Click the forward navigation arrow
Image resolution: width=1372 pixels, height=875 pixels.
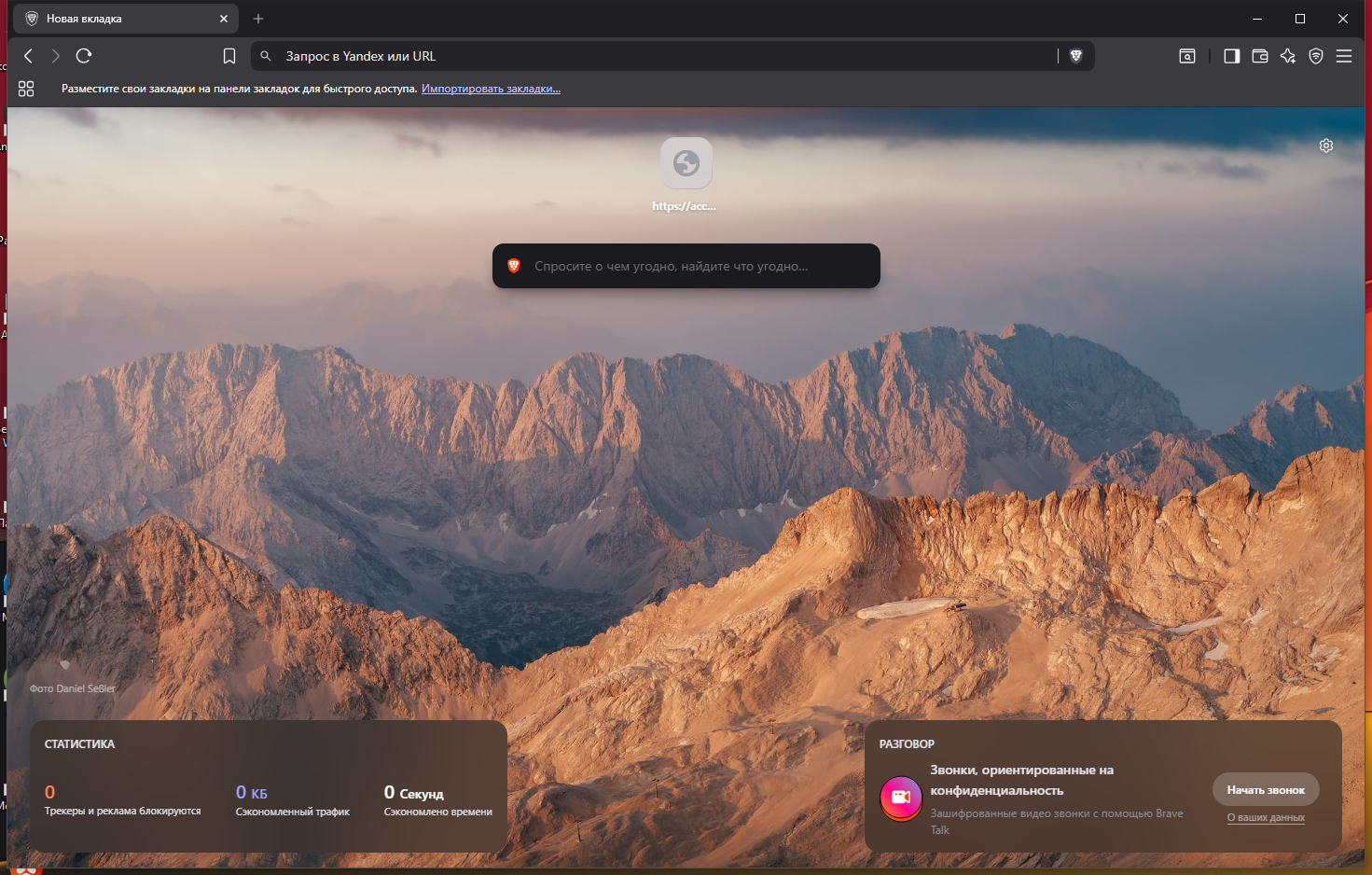pyautogui.click(x=56, y=56)
